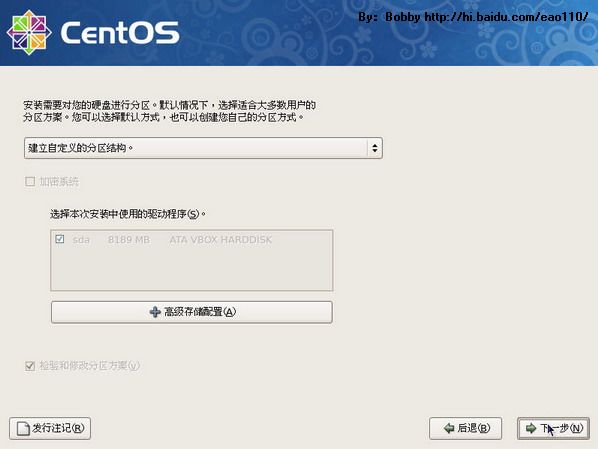Proceed with the 下一步(N) button
The height and width of the screenshot is (449, 598).
[553, 428]
